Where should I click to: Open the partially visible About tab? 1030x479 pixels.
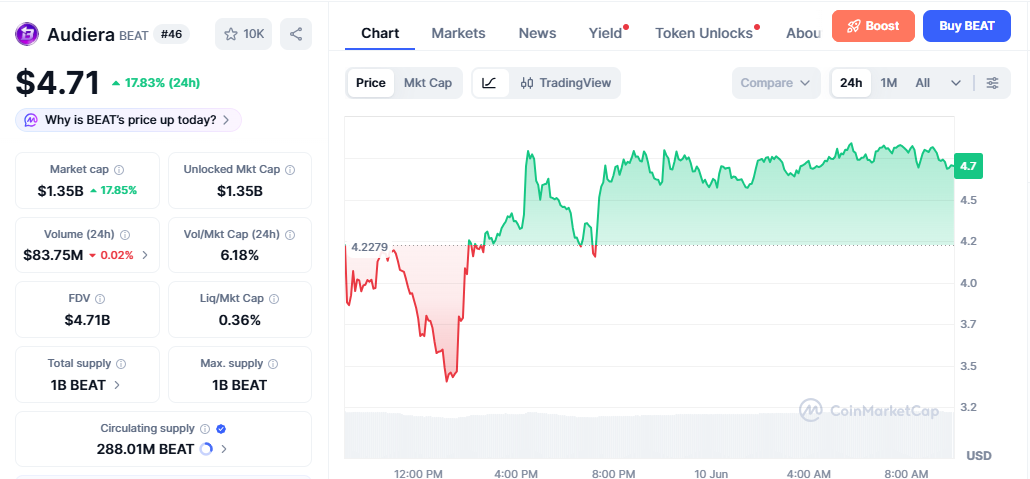(x=803, y=33)
